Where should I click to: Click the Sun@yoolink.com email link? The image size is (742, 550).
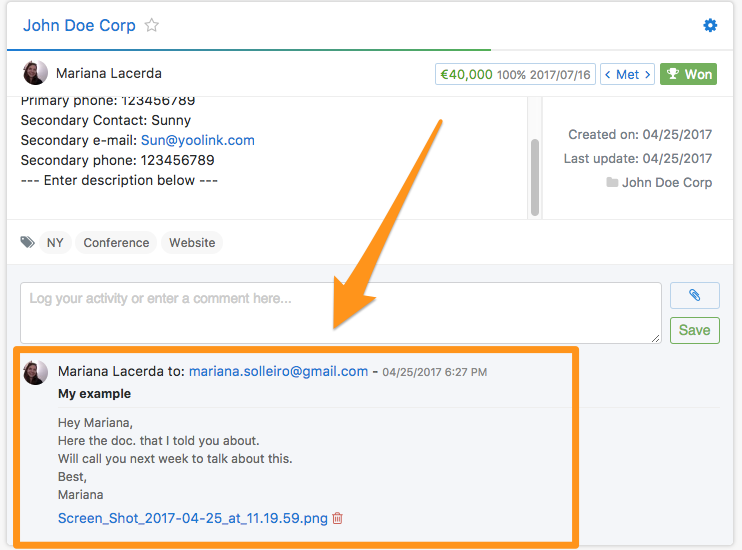[x=197, y=140]
